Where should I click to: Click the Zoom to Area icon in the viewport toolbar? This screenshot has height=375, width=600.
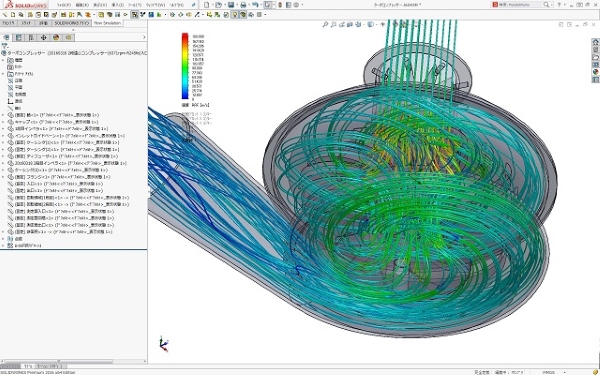click(x=334, y=24)
